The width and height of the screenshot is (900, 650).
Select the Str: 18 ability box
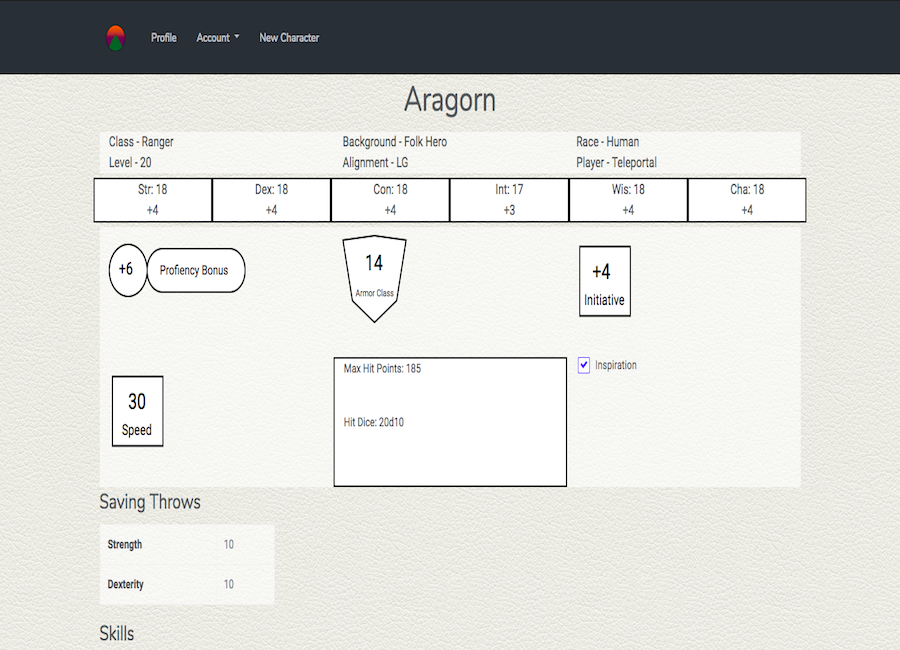pos(153,200)
